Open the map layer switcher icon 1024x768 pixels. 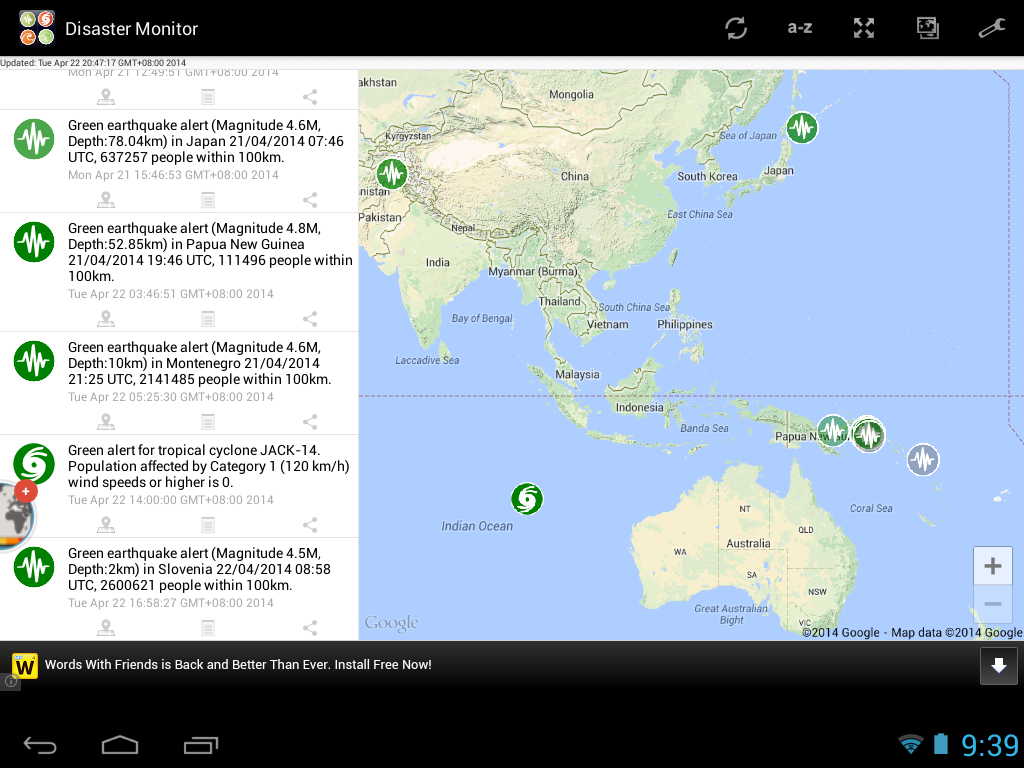click(928, 27)
